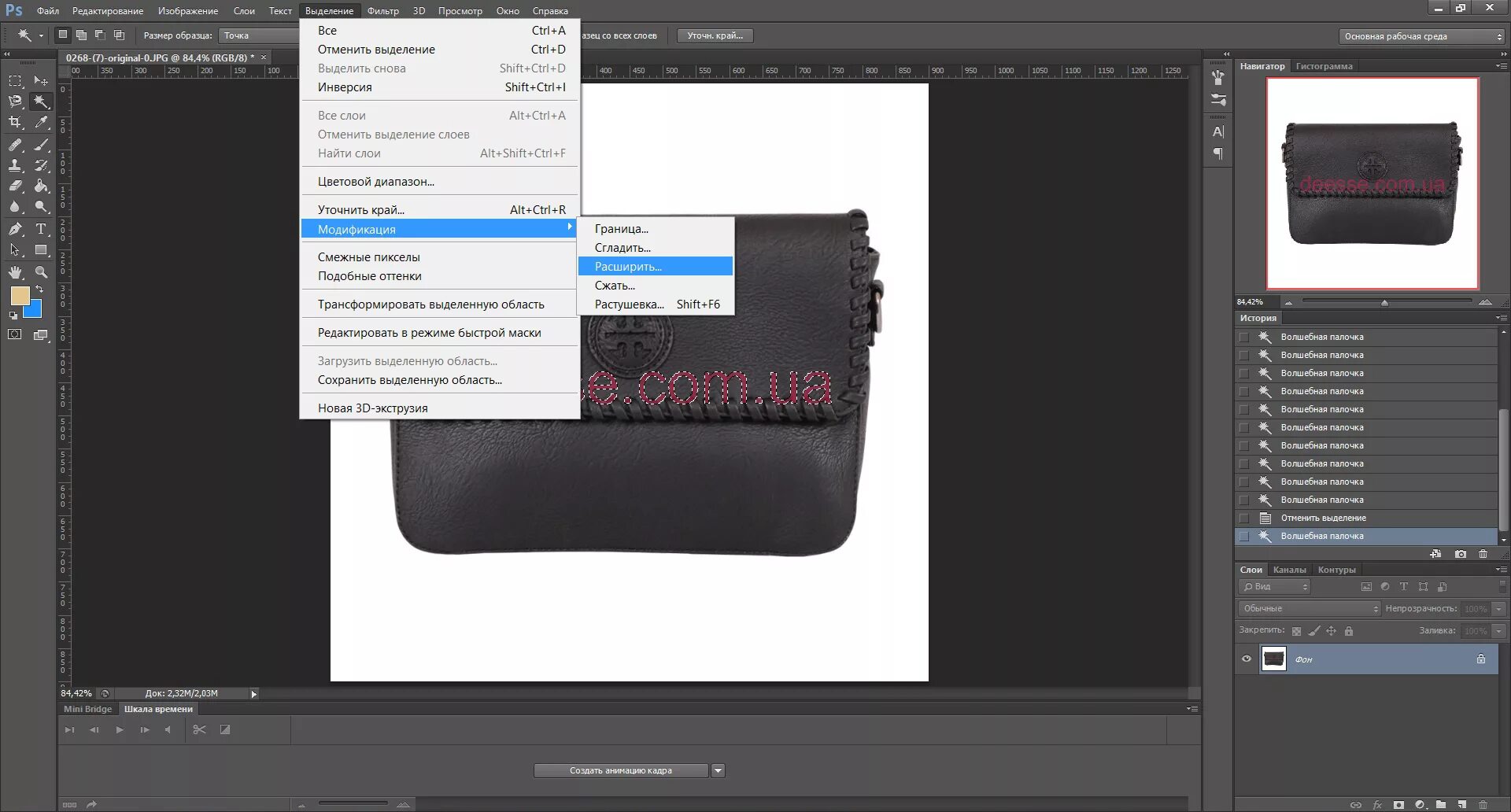This screenshot has width=1511, height=812.
Task: Select the Paint Bucket tool
Action: point(41,186)
